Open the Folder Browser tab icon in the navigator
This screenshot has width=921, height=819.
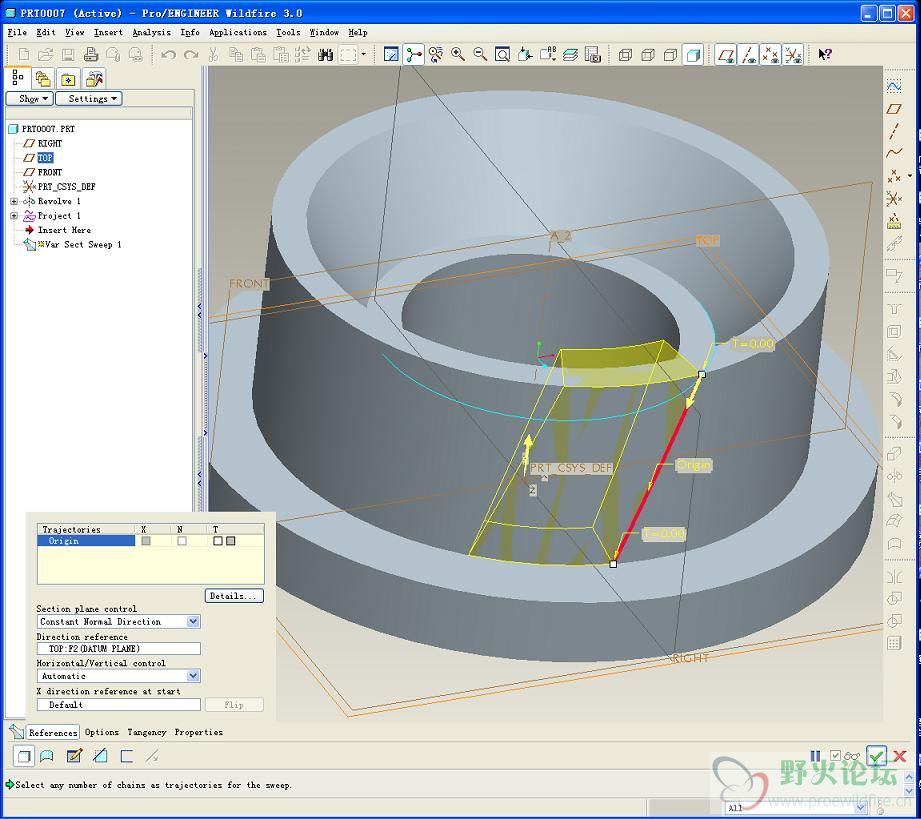point(43,78)
